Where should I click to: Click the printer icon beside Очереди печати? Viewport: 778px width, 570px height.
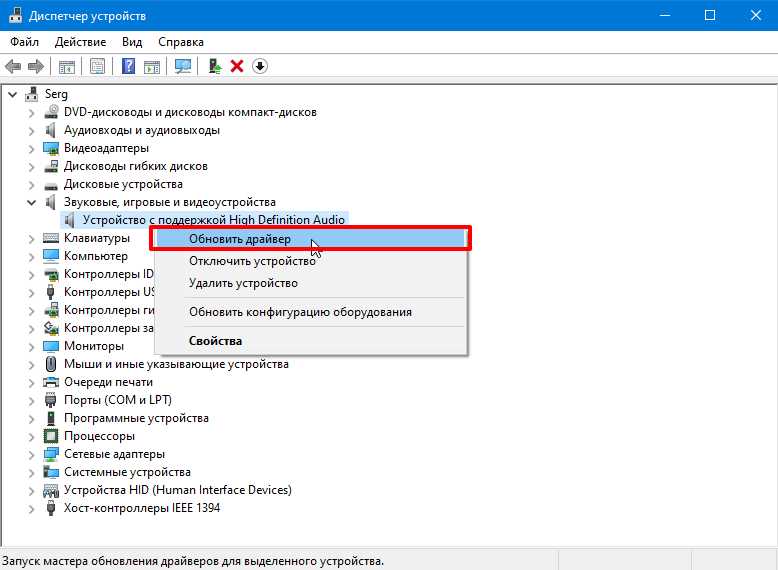click(x=51, y=382)
